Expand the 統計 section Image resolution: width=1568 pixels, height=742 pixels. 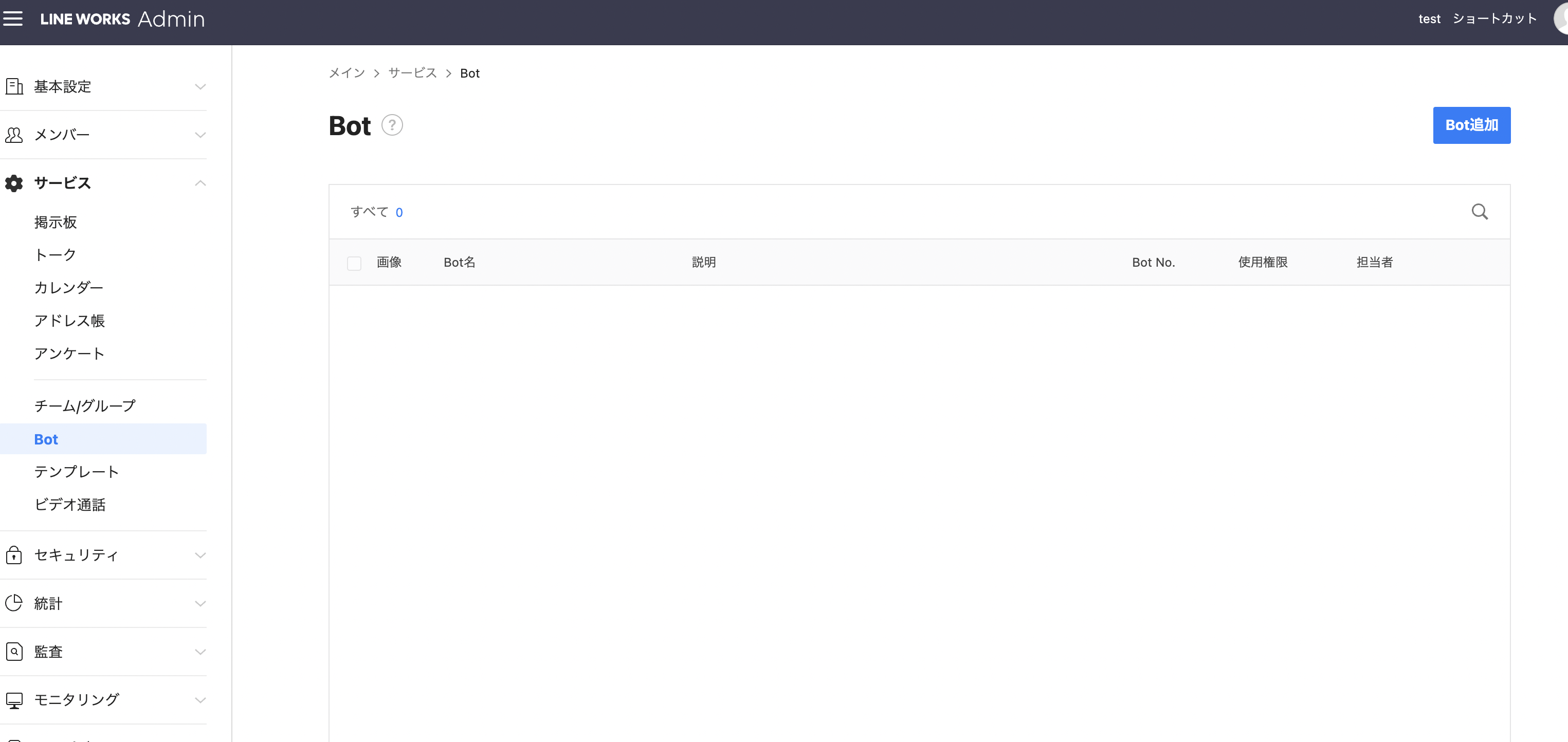[x=200, y=603]
